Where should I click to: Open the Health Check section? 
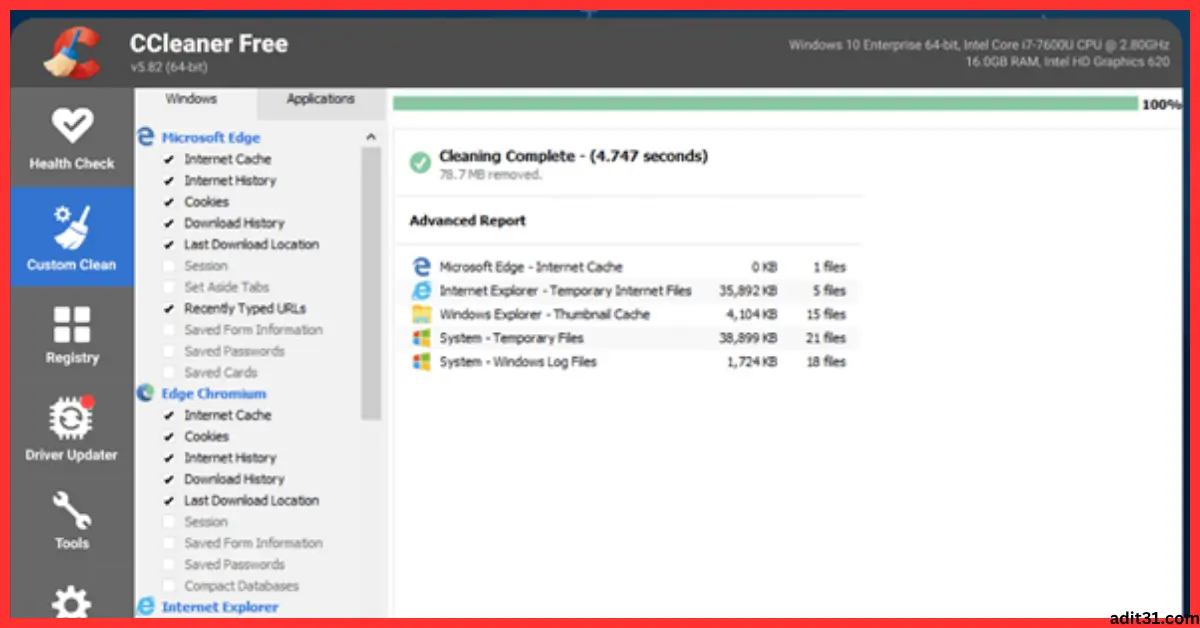point(72,138)
